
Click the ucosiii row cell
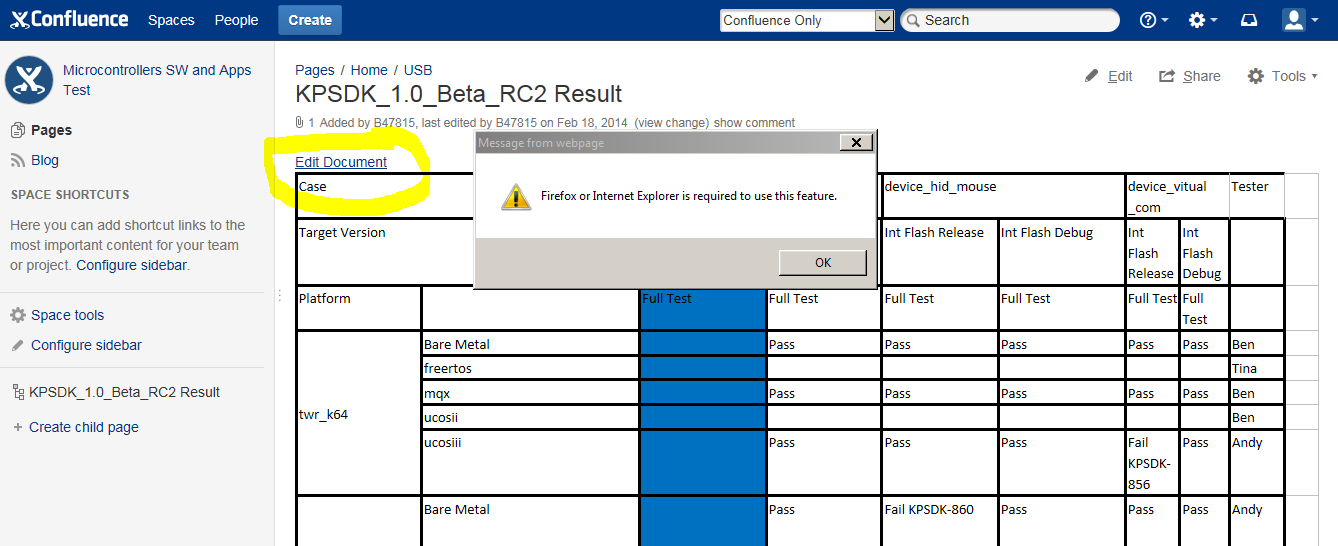coord(531,463)
